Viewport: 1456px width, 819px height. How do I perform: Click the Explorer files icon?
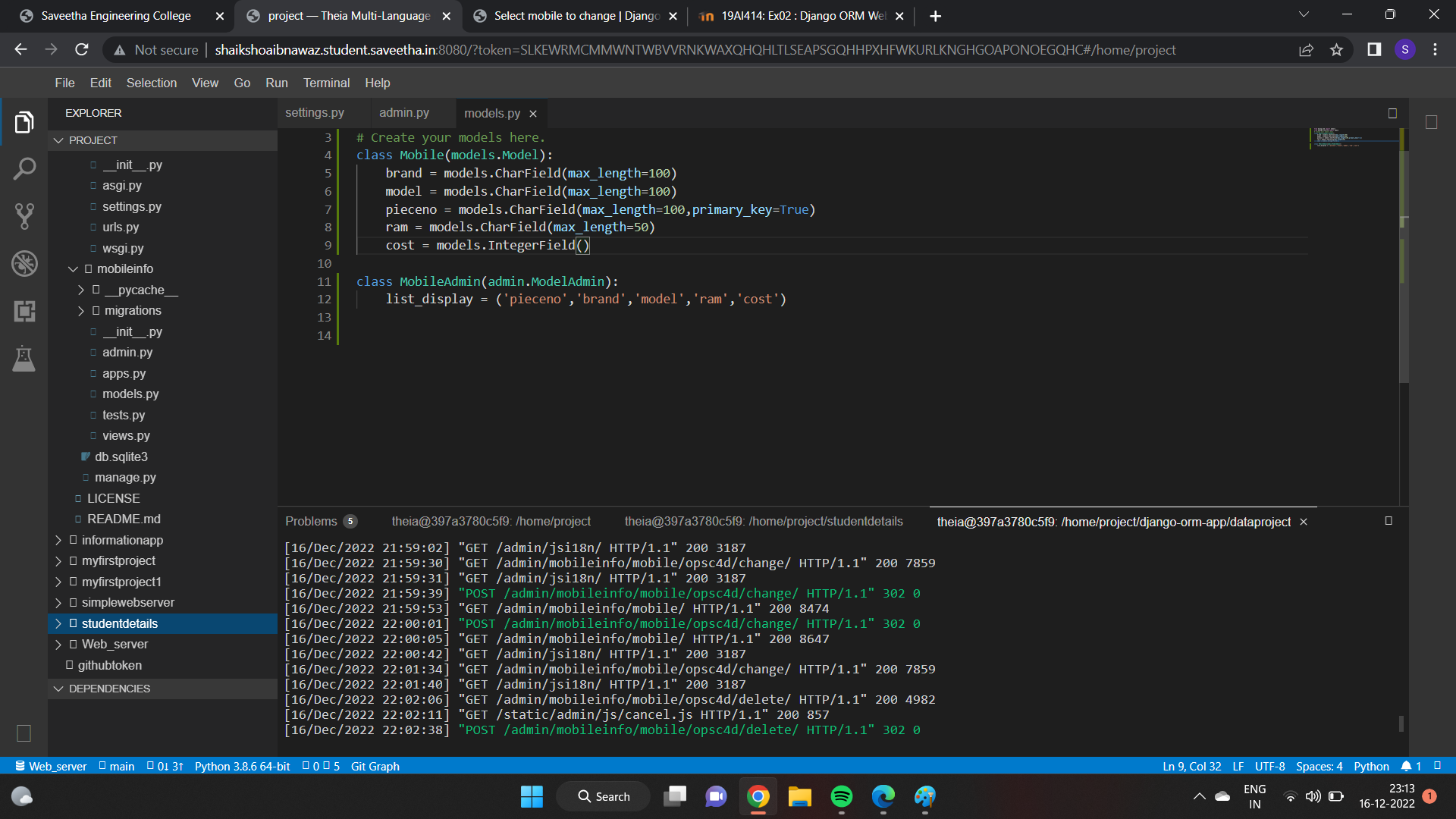tap(24, 122)
